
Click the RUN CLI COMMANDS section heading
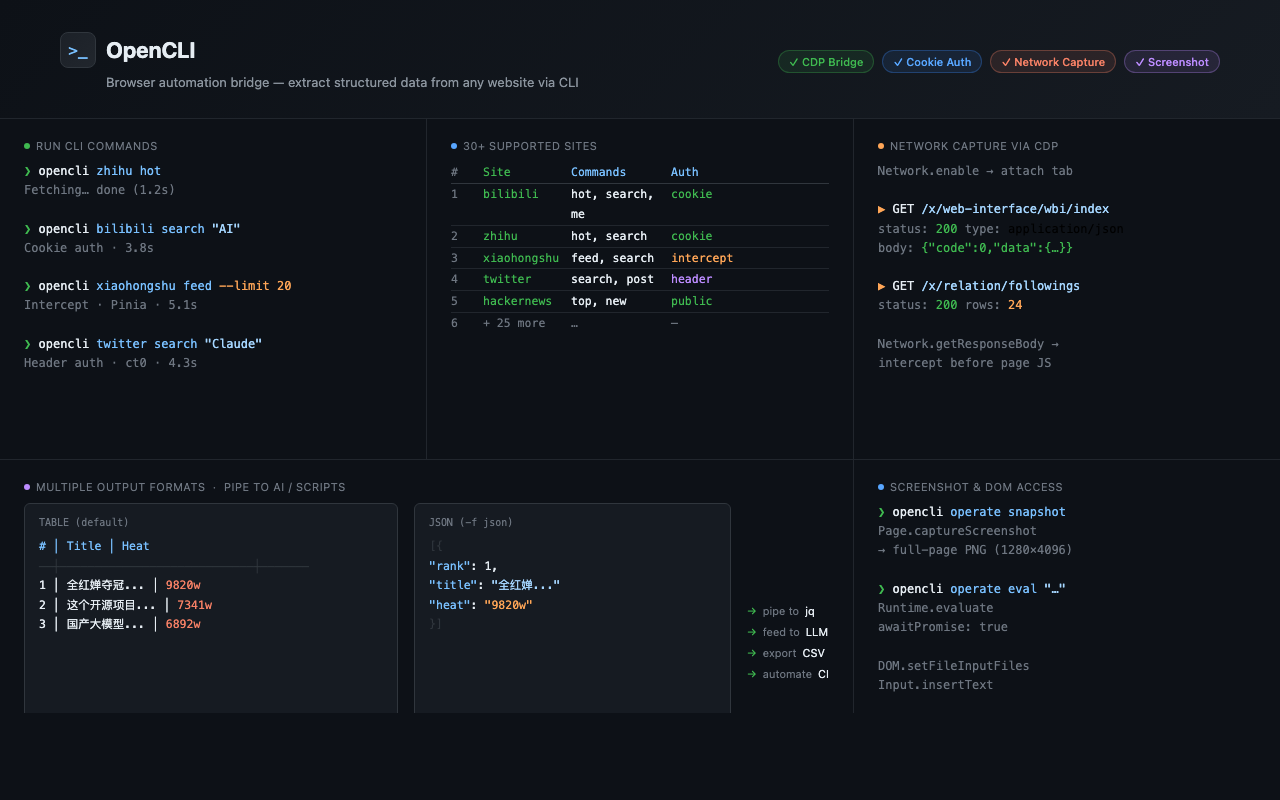pos(97,146)
